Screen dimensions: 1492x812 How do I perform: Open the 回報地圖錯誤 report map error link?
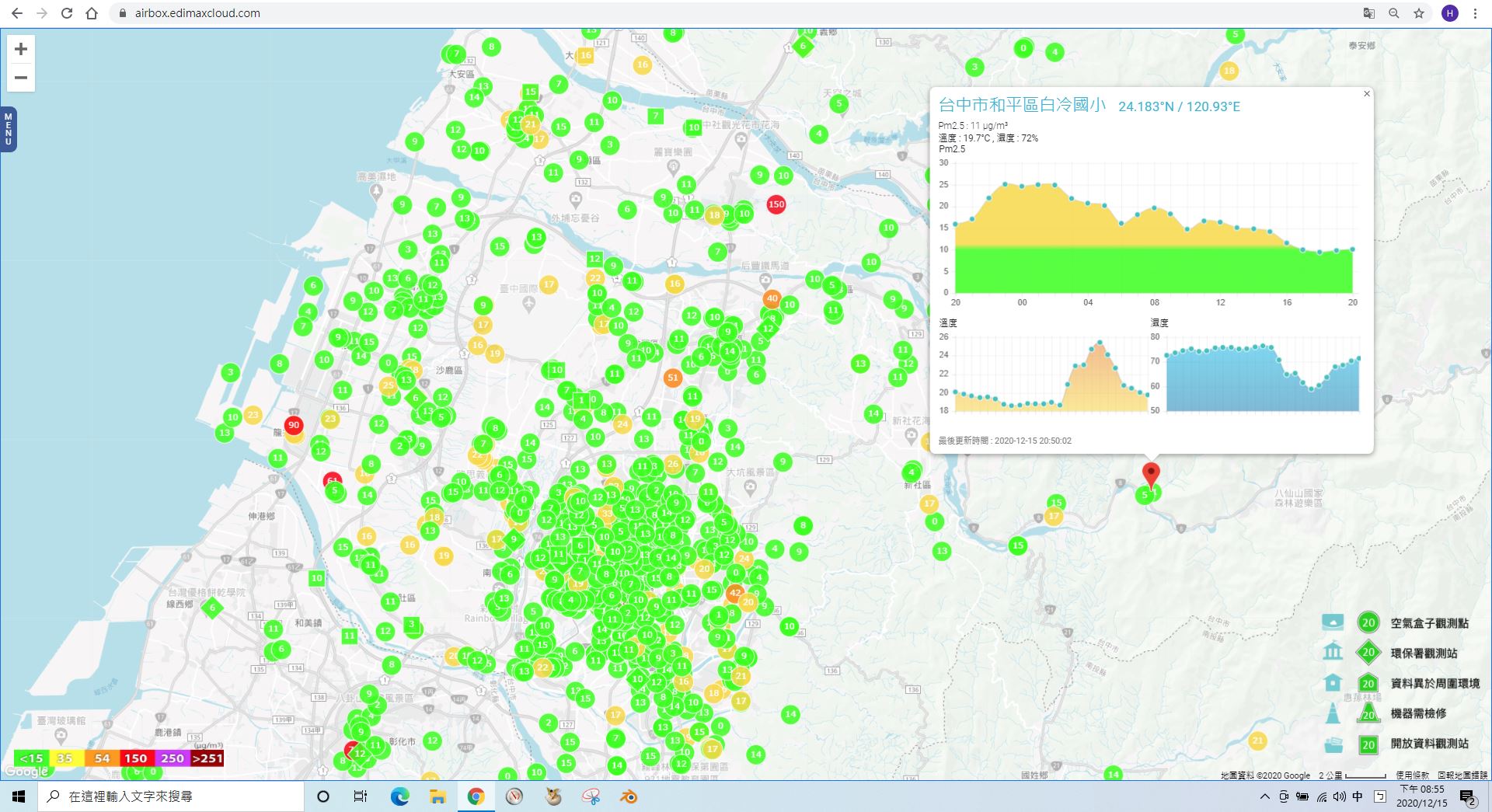click(x=1462, y=775)
